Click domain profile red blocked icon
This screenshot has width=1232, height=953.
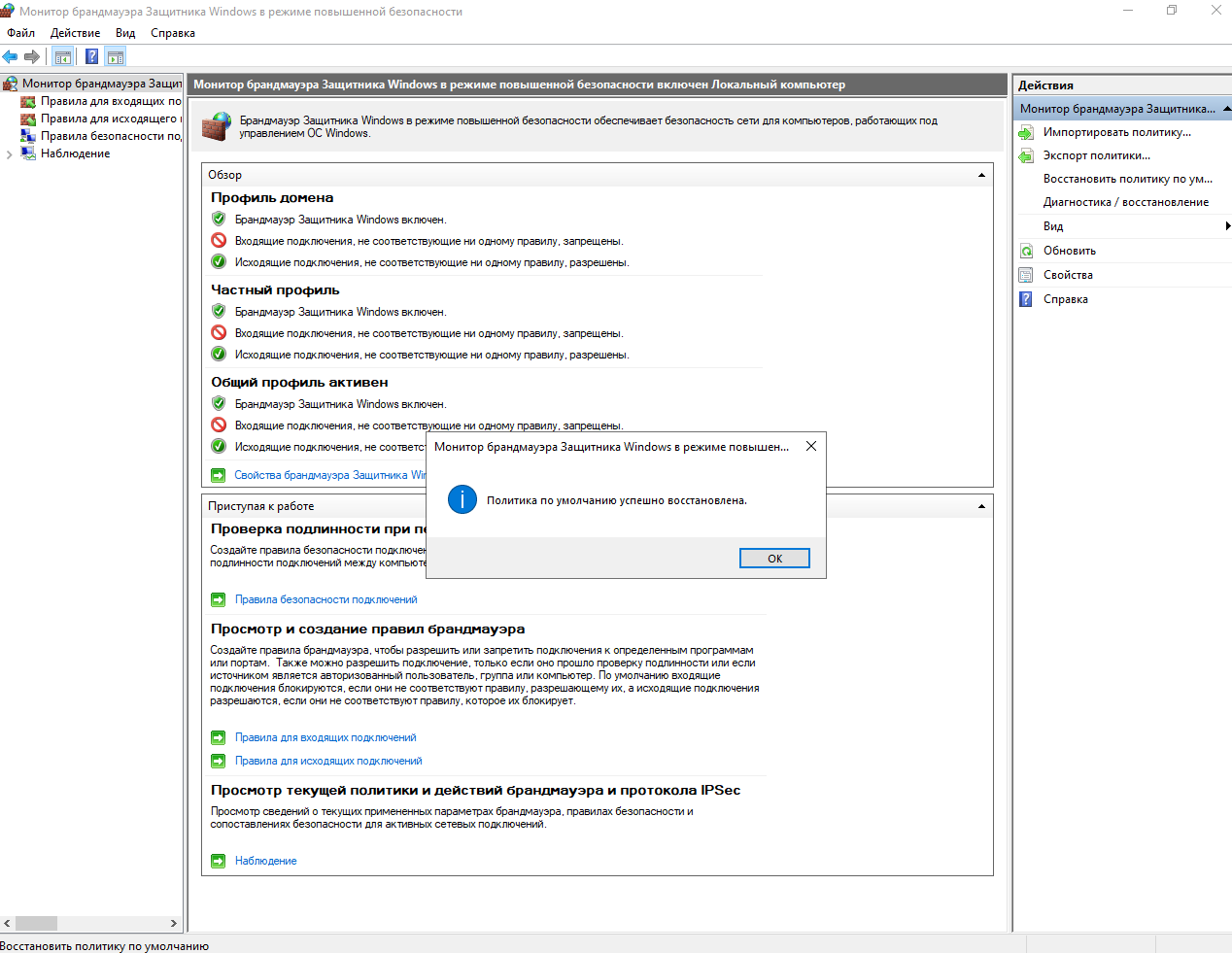coord(219,240)
